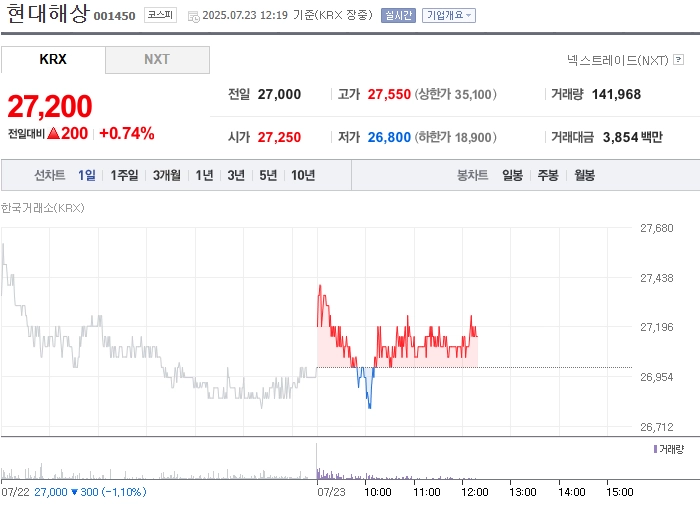
Task: Show the 일봉 daily candle chart
Action: (512, 175)
